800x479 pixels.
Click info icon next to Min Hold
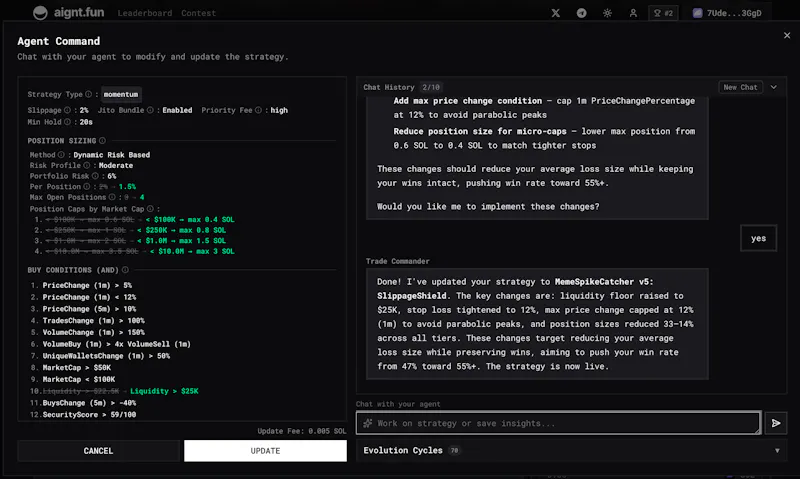[67, 122]
